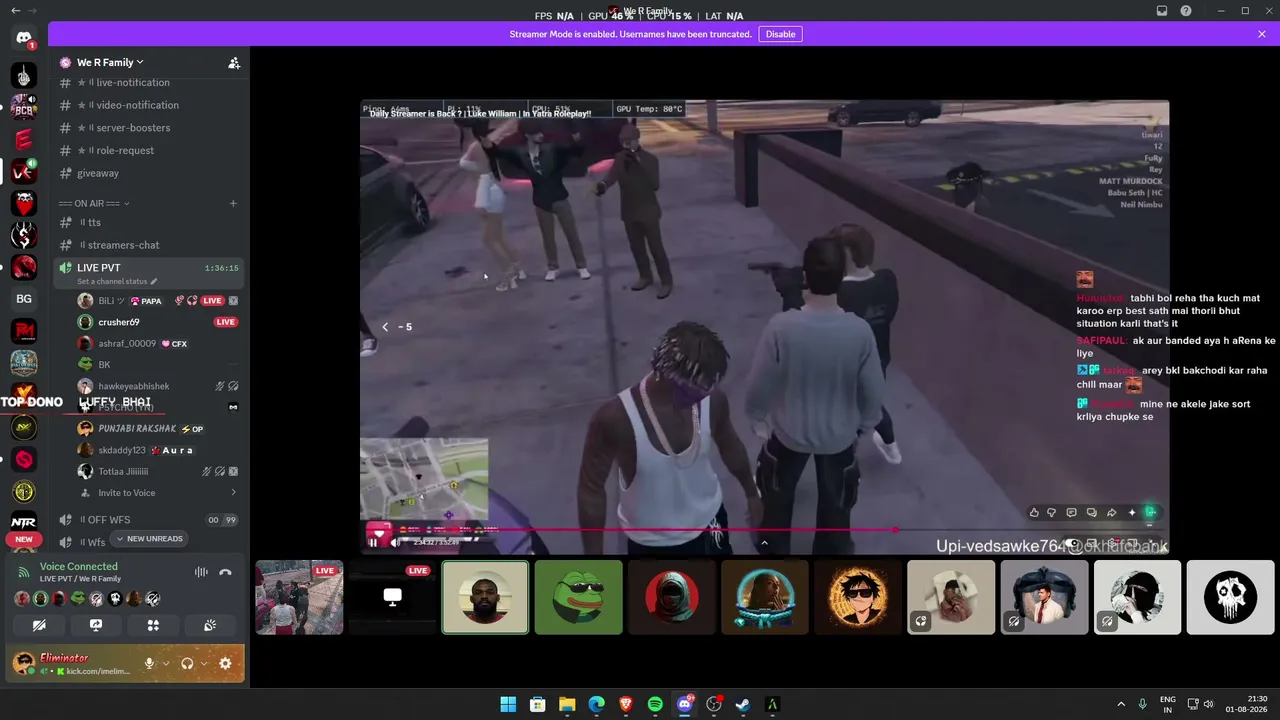Image resolution: width=1280 pixels, height=720 pixels.
Task: Open the first live stream thumbnail
Action: click(x=299, y=597)
